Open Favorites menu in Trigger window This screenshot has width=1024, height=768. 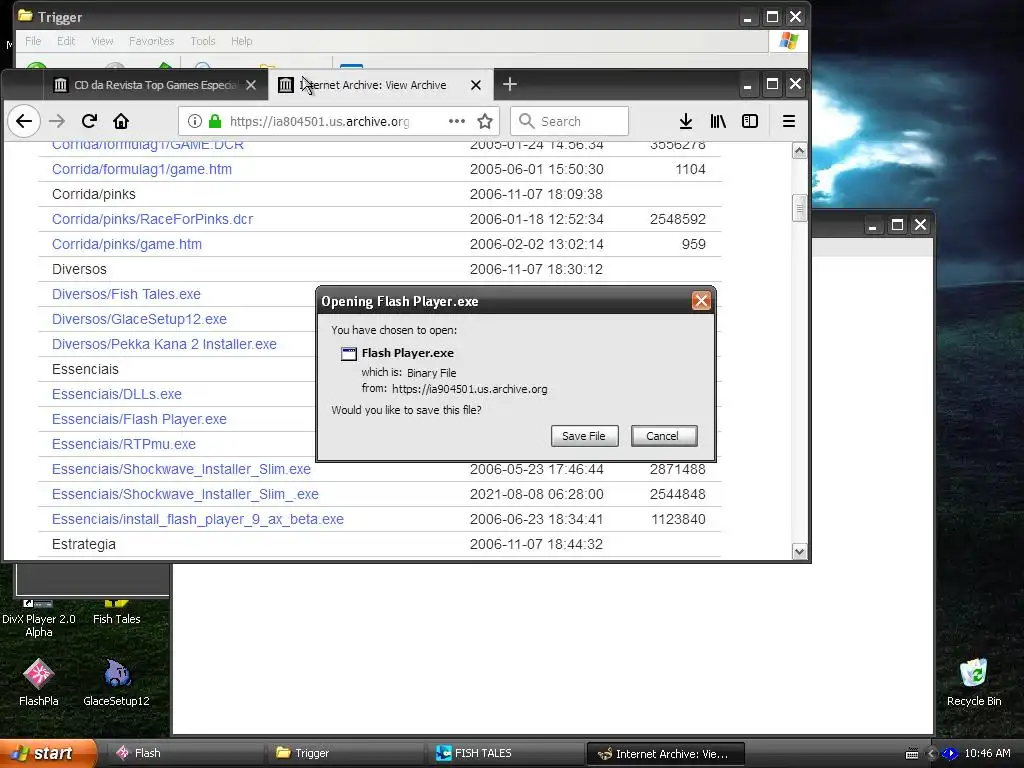pos(152,41)
